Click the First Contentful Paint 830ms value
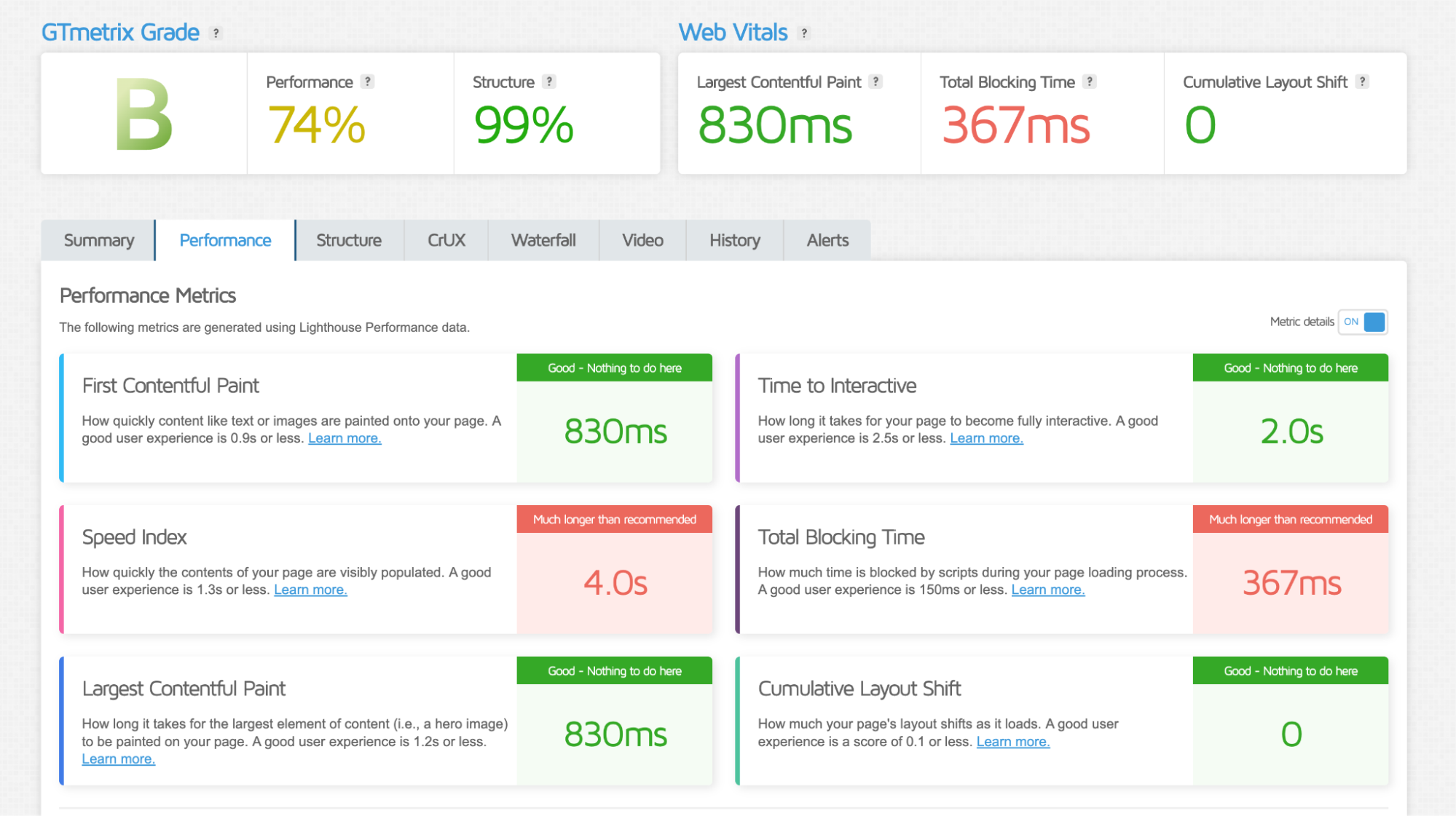Screen dimensions: 1456x816 click(x=615, y=432)
